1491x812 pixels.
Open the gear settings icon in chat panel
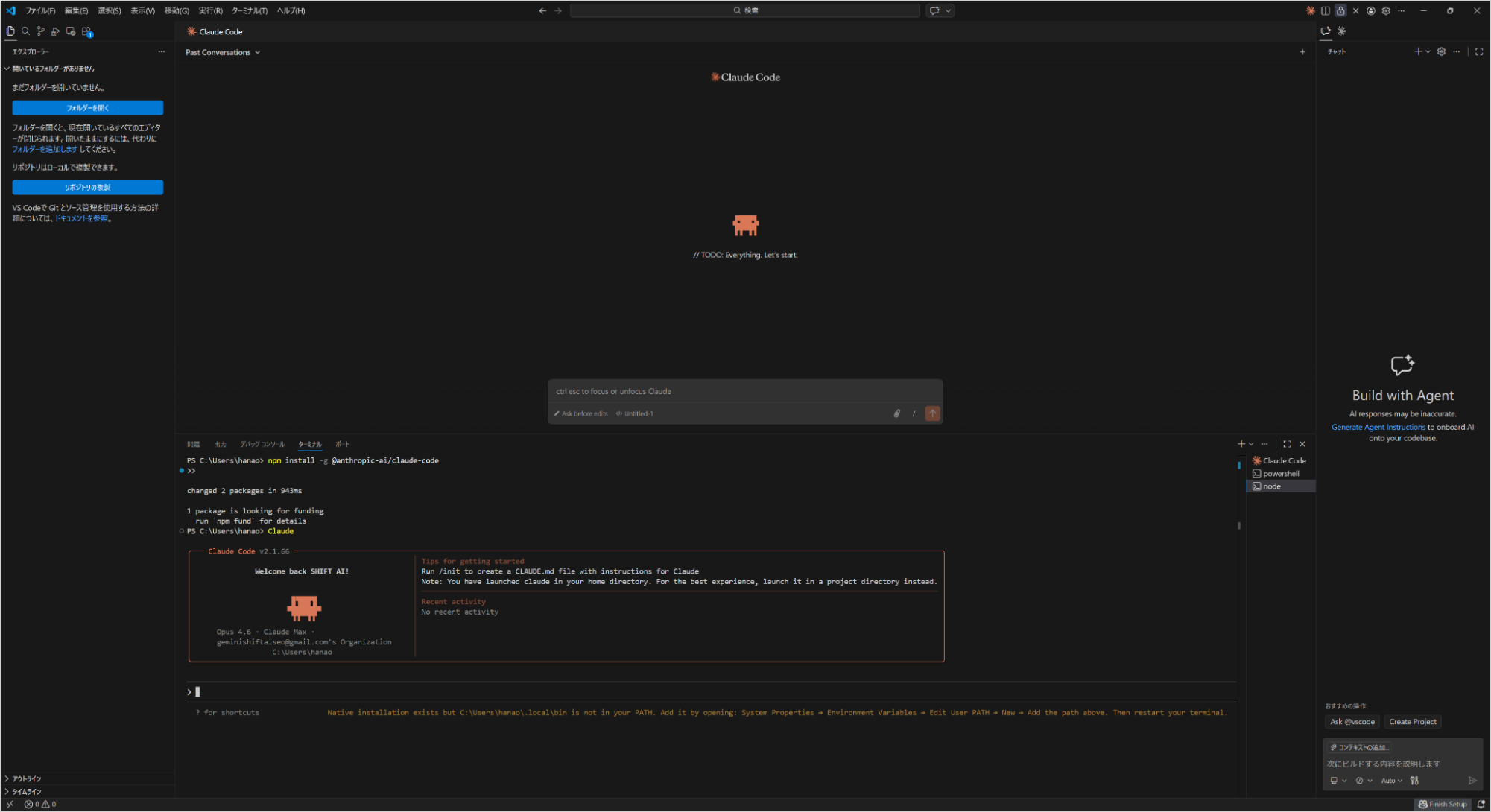pyautogui.click(x=1441, y=51)
